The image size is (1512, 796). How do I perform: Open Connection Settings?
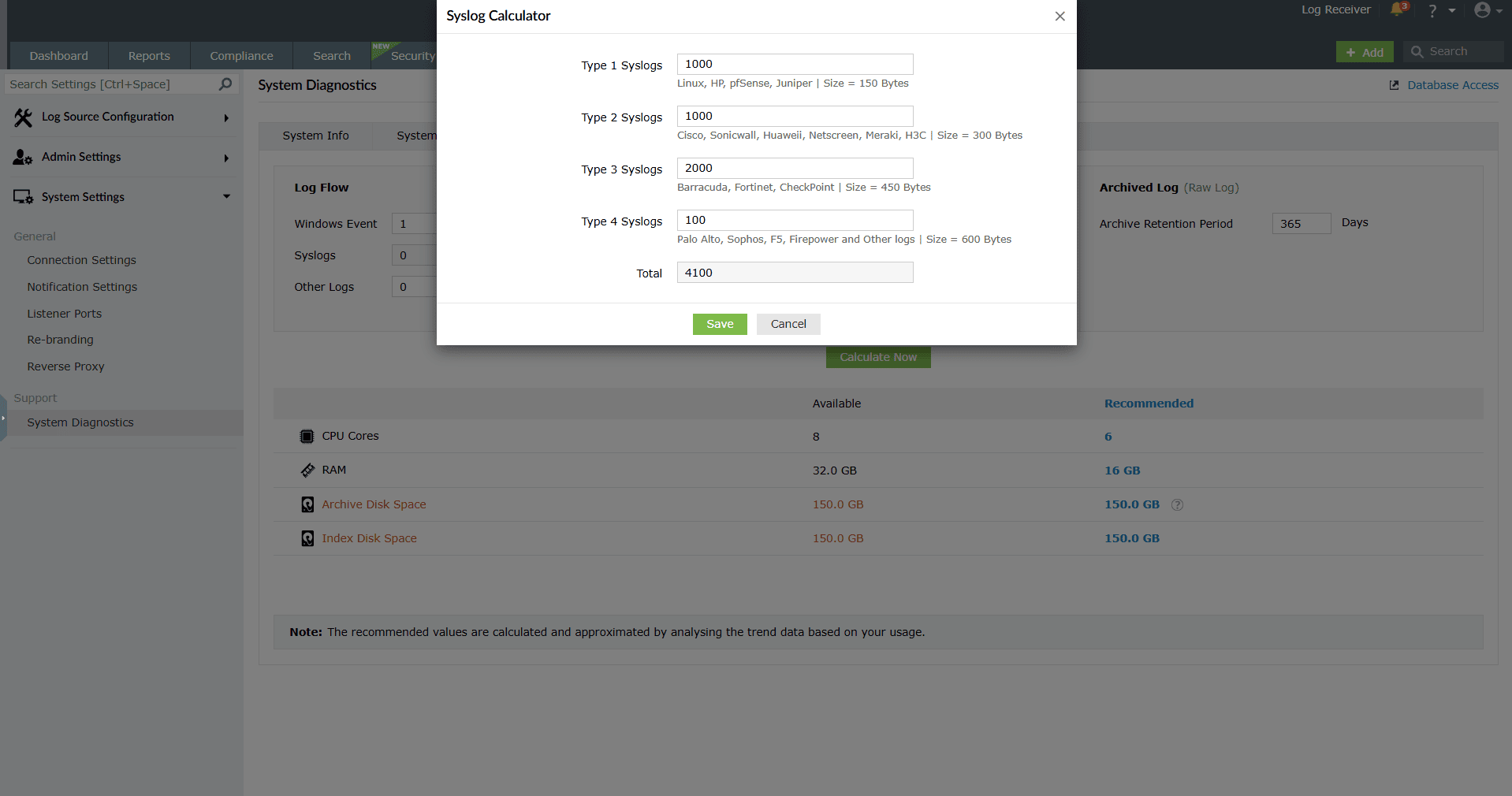point(81,260)
